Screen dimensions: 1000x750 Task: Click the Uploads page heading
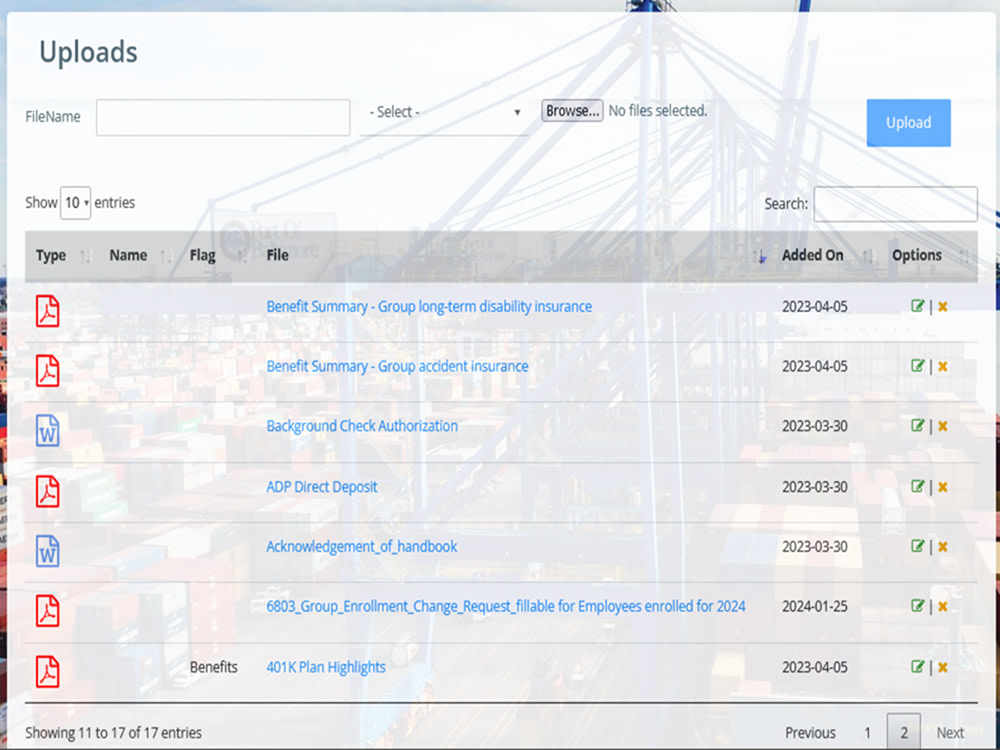click(88, 52)
